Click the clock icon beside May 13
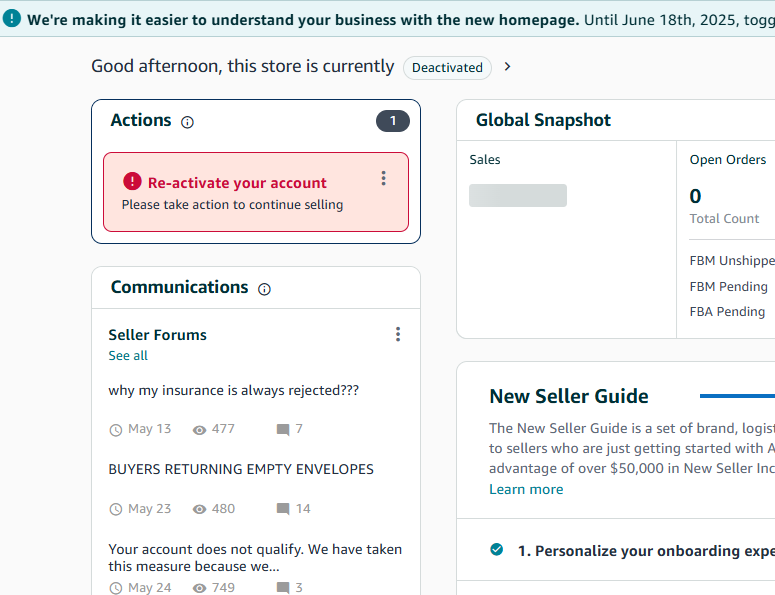This screenshot has height=595, width=775. coord(116,430)
